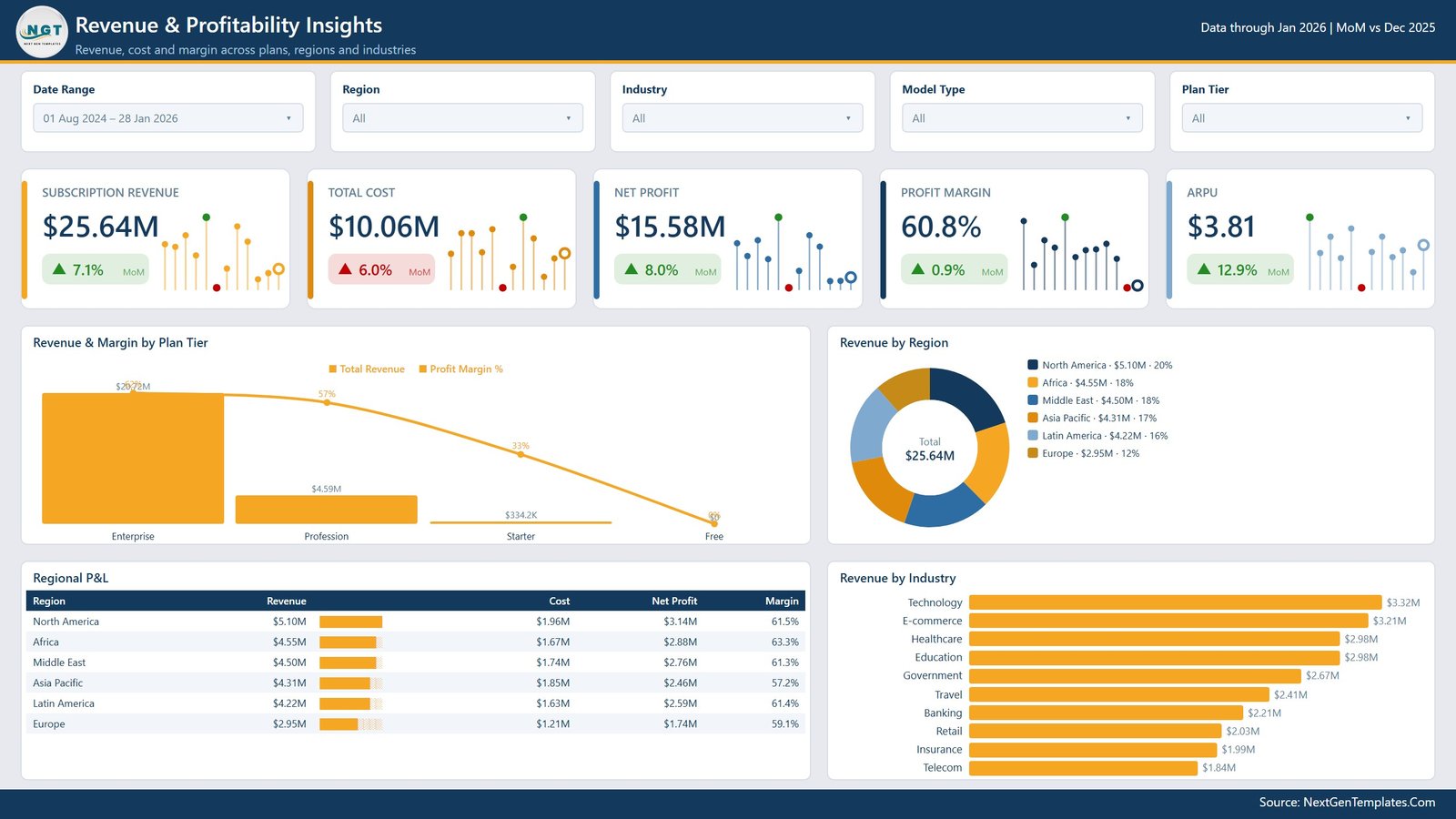This screenshot has width=1456, height=819.
Task: Click the Europe legend color swatch
Action: coord(1033,452)
